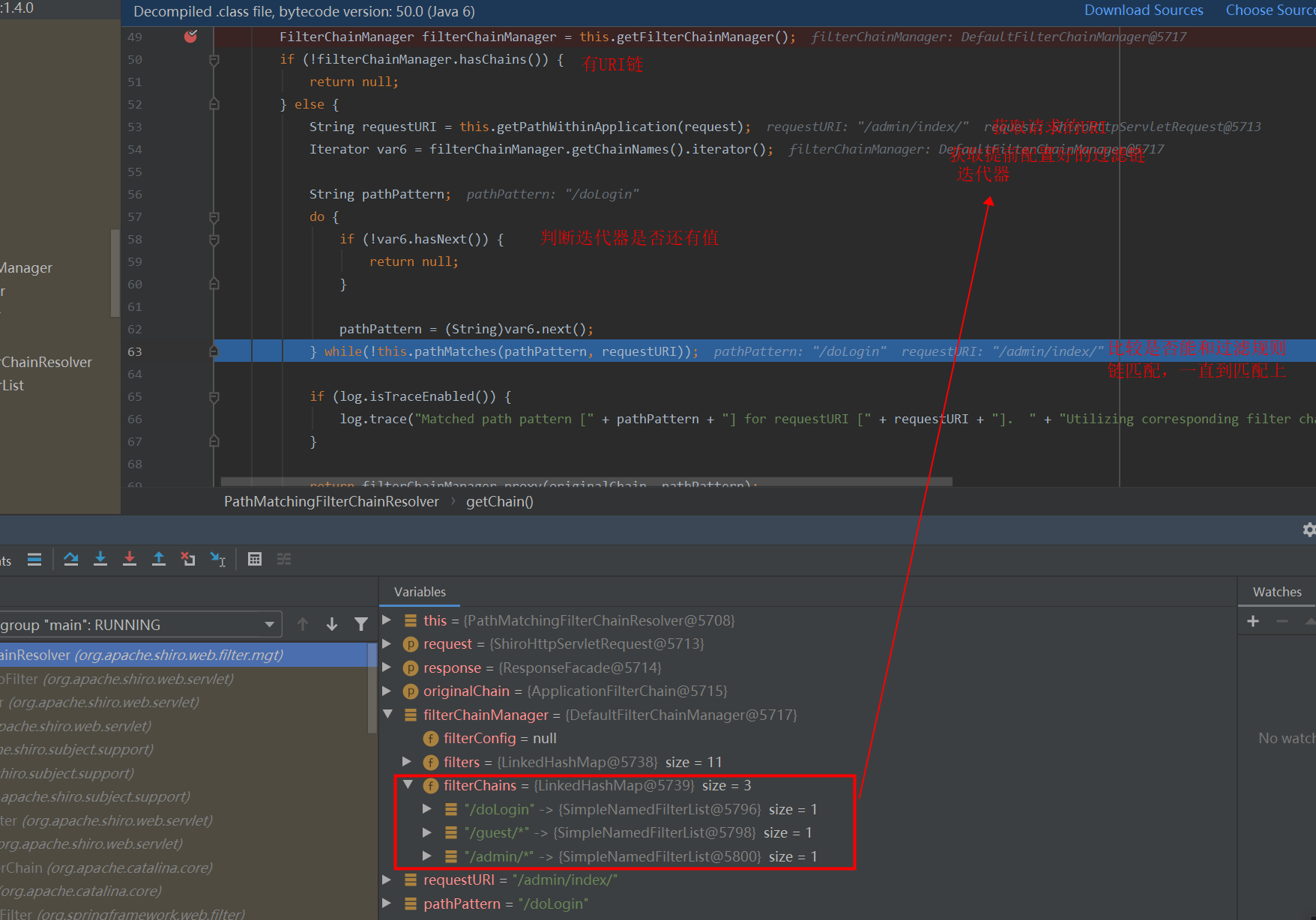Click the Run to Cursor icon
This screenshot has height=920, width=1316.
tap(217, 559)
